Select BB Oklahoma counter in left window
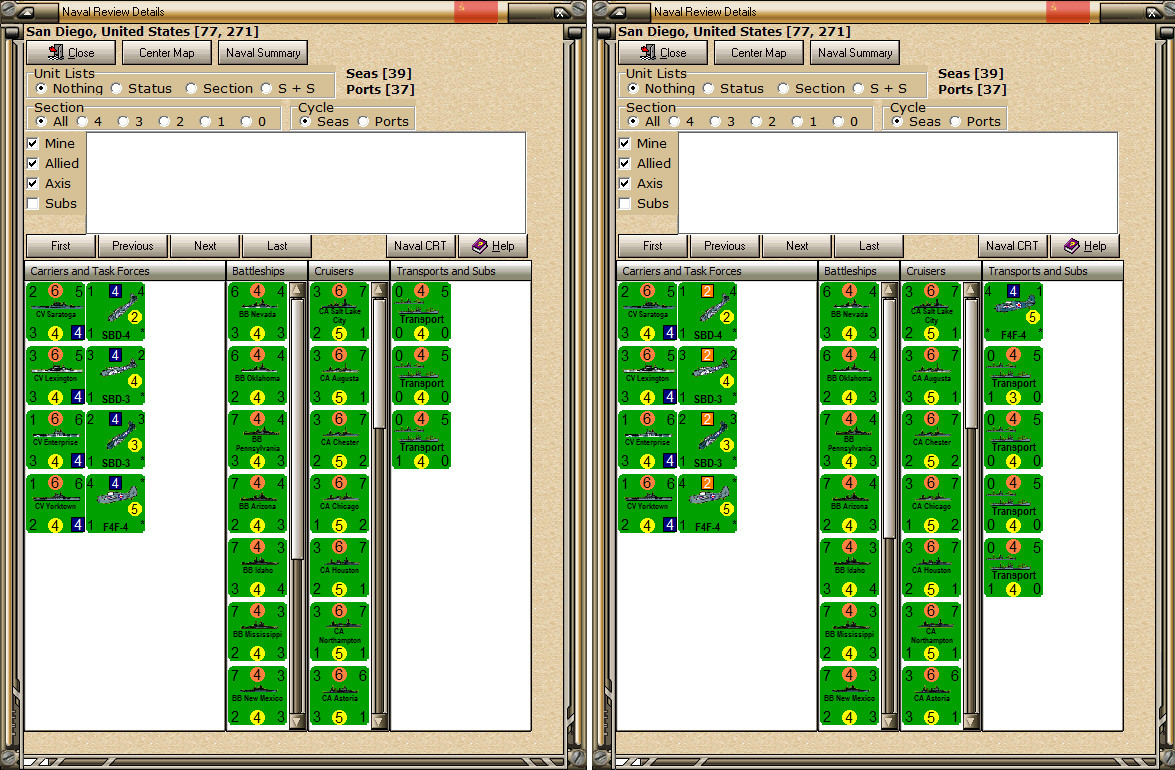 tap(258, 375)
